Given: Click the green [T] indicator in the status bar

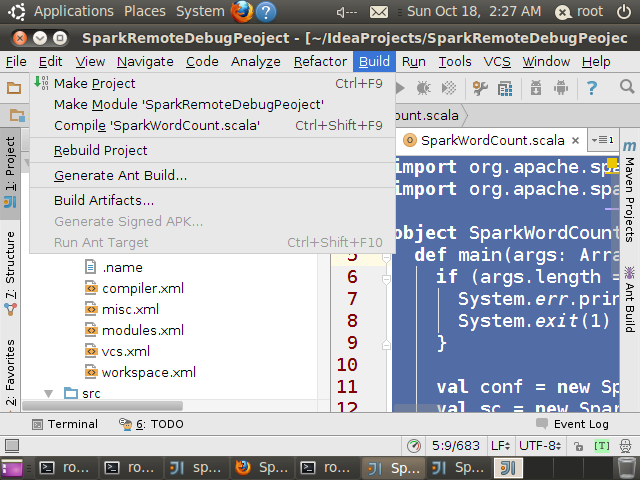Looking at the screenshot, I should [602, 446].
